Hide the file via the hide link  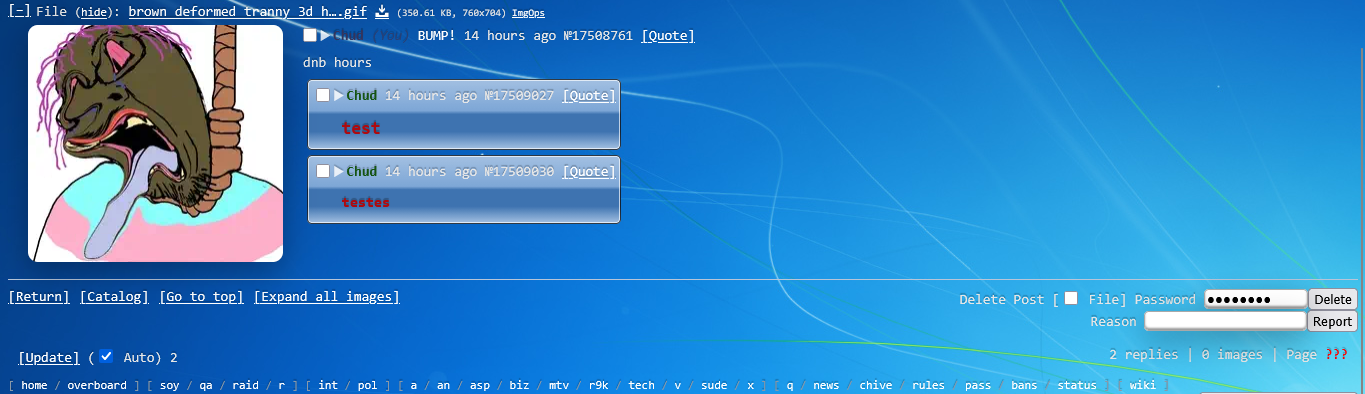(94, 13)
